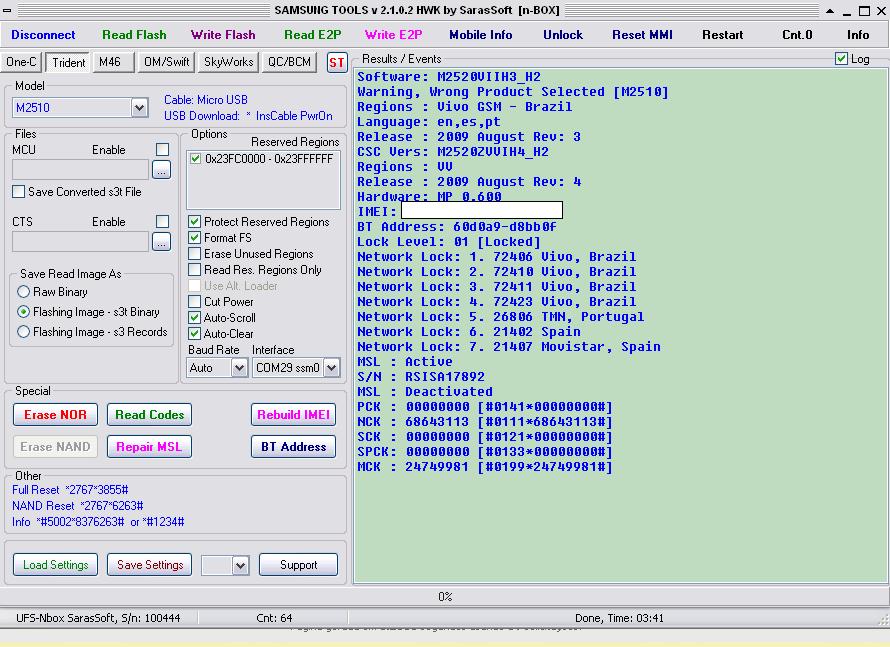The height and width of the screenshot is (647, 890).
Task: Click the Read Codes button
Action: pos(149,415)
